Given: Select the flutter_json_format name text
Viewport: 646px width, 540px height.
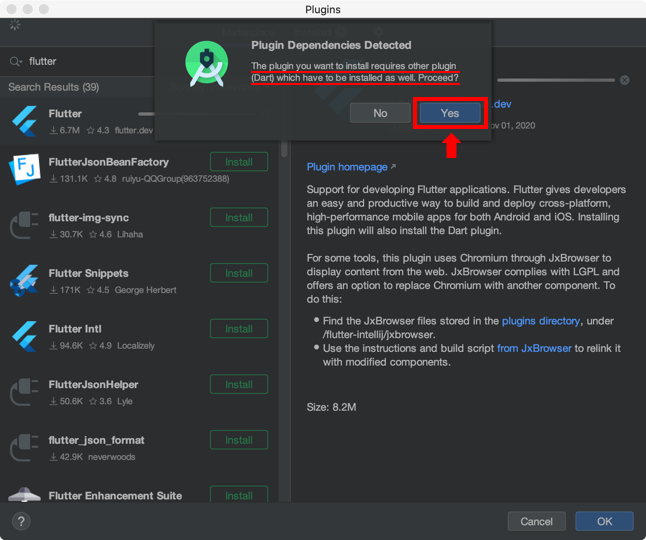Looking at the screenshot, I should coord(96,440).
